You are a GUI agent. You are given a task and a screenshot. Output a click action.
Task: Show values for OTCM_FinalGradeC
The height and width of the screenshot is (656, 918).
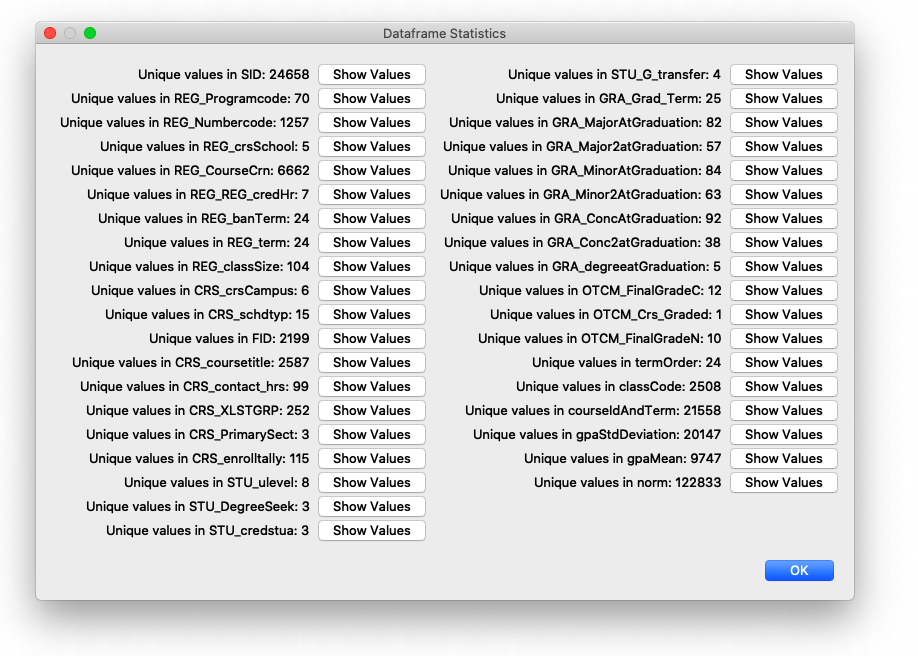click(783, 290)
